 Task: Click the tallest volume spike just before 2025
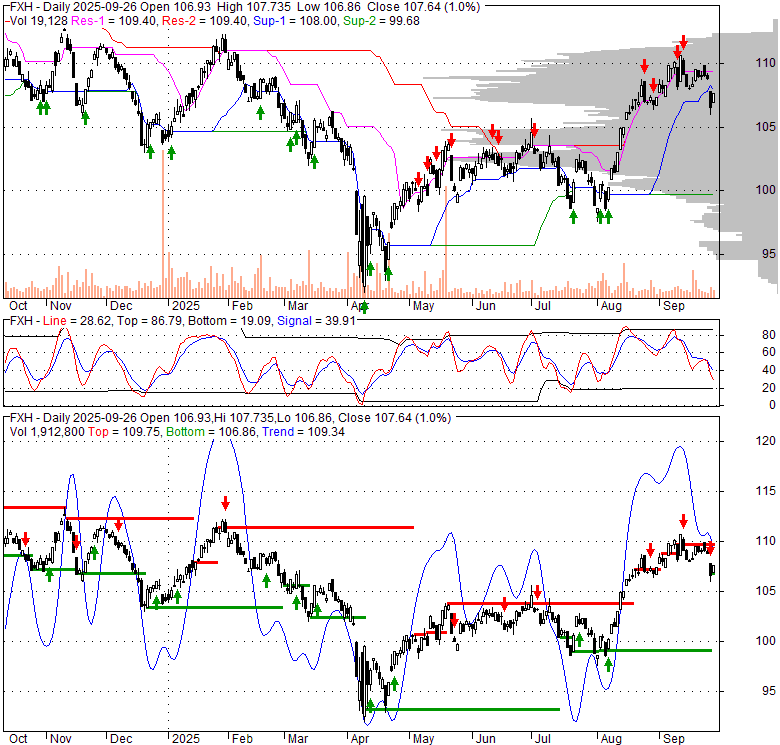click(x=163, y=224)
